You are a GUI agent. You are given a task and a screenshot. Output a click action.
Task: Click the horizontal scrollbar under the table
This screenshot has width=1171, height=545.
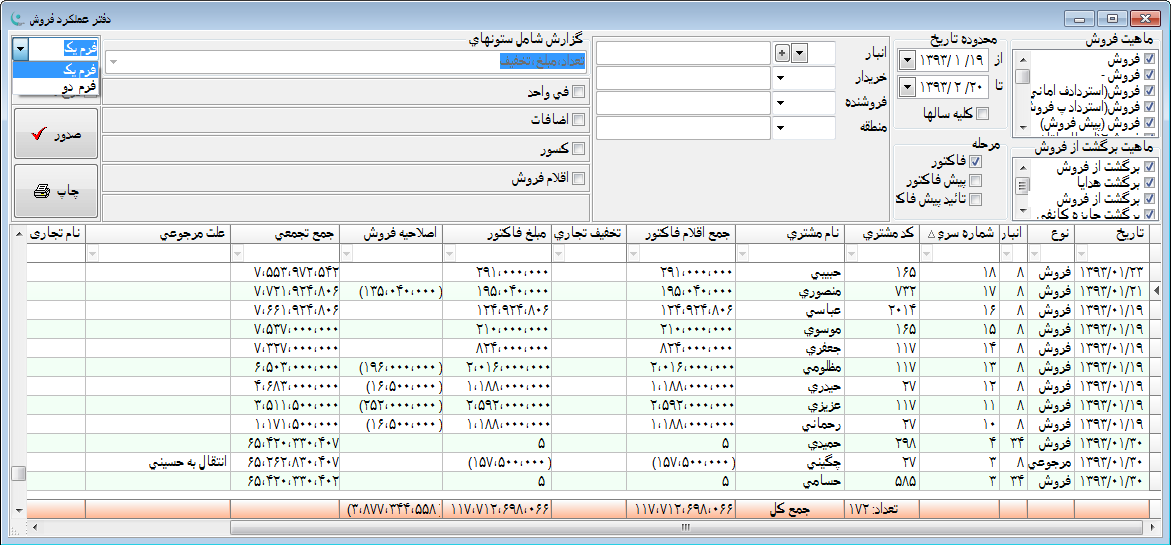pos(685,526)
